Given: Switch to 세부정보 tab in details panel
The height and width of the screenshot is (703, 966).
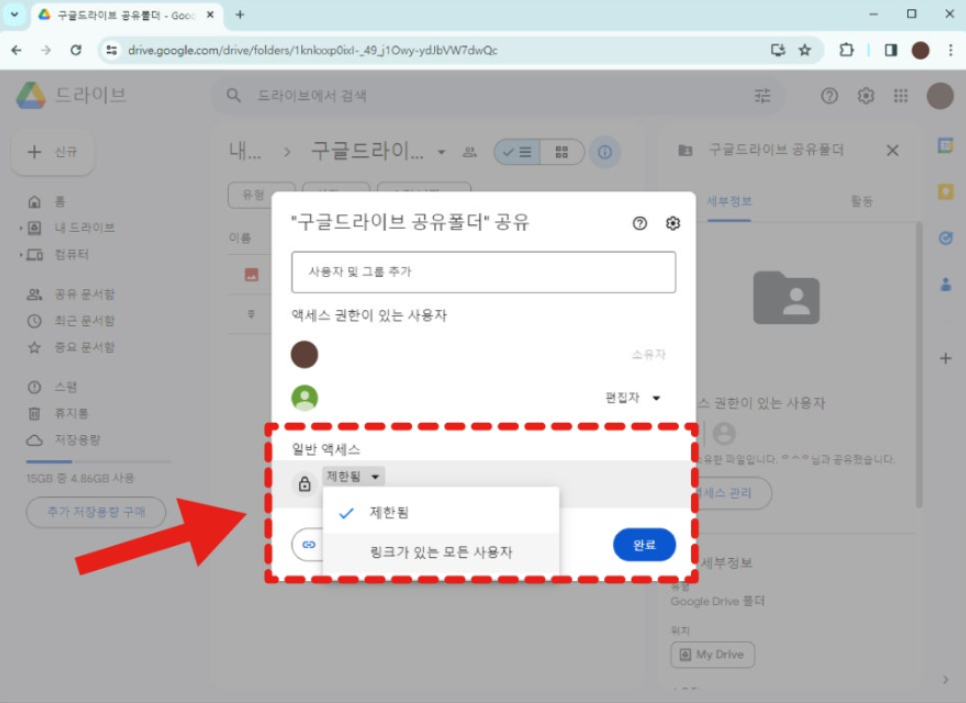Looking at the screenshot, I should tap(729, 201).
